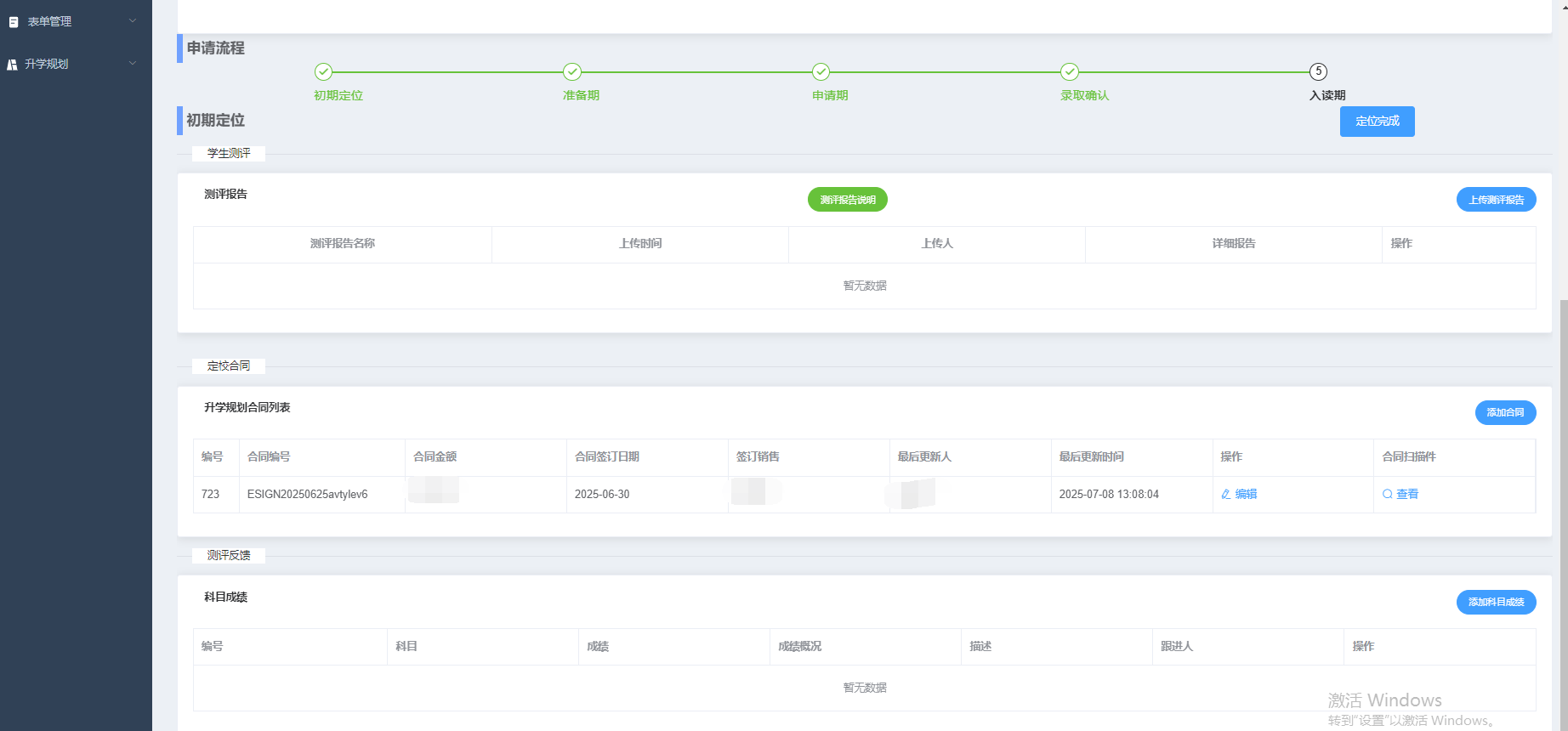Screen dimensions: 1568x731
Task: Select the 准备期 step label
Action: tap(581, 95)
